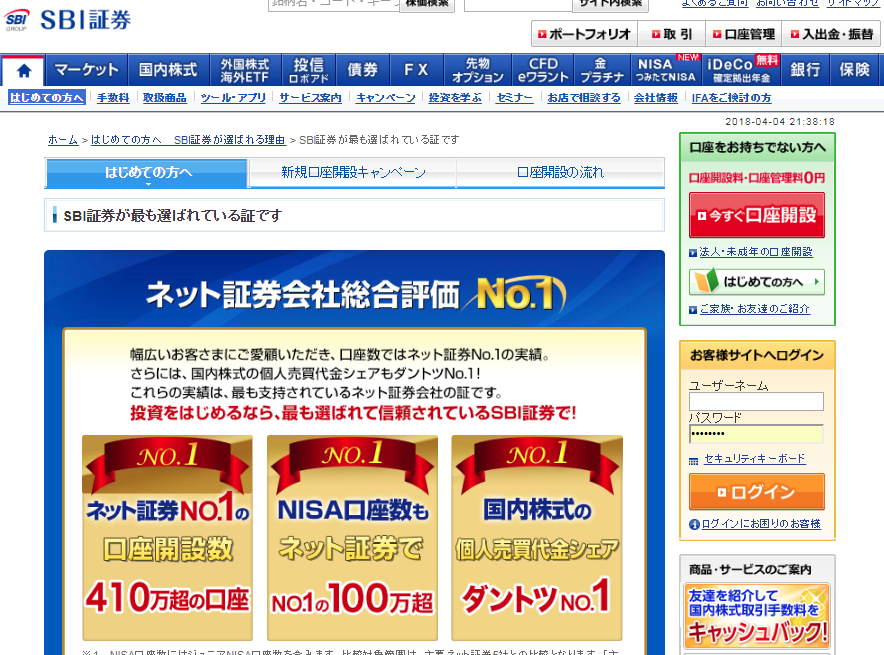Open the 法人・未成年の口座開設 link
Screen dimensions: 884x655
(756, 252)
